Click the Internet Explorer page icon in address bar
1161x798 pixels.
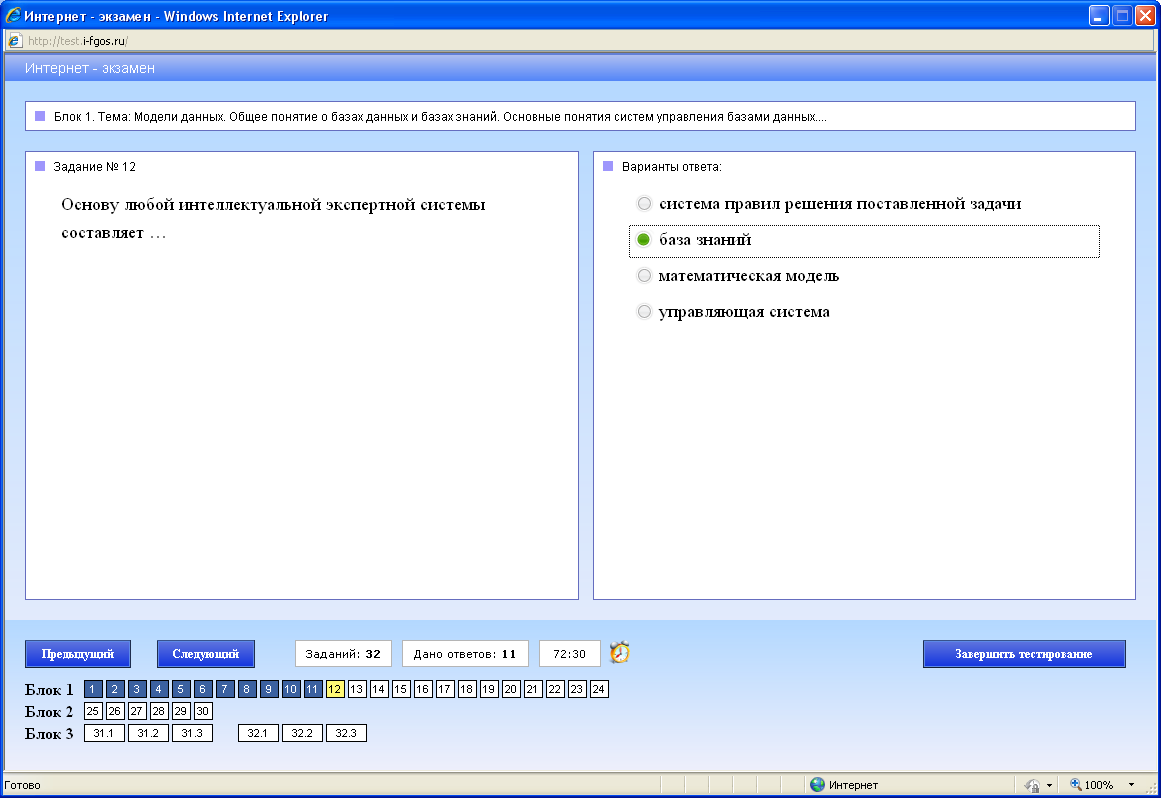pos(14,41)
